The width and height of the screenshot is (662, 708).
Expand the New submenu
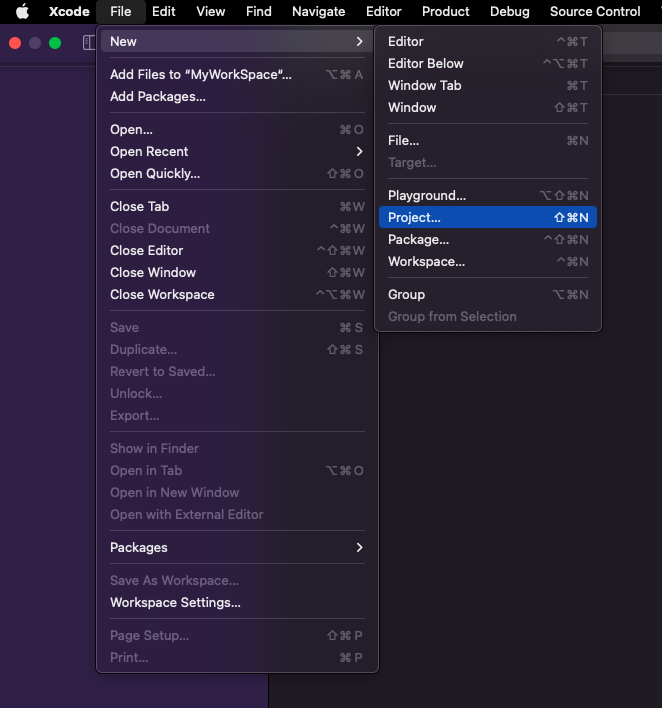tap(237, 42)
